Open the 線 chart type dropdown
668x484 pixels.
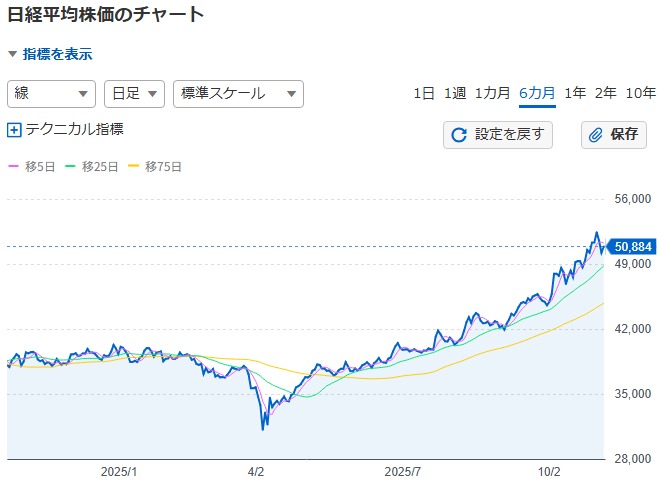tap(51, 93)
